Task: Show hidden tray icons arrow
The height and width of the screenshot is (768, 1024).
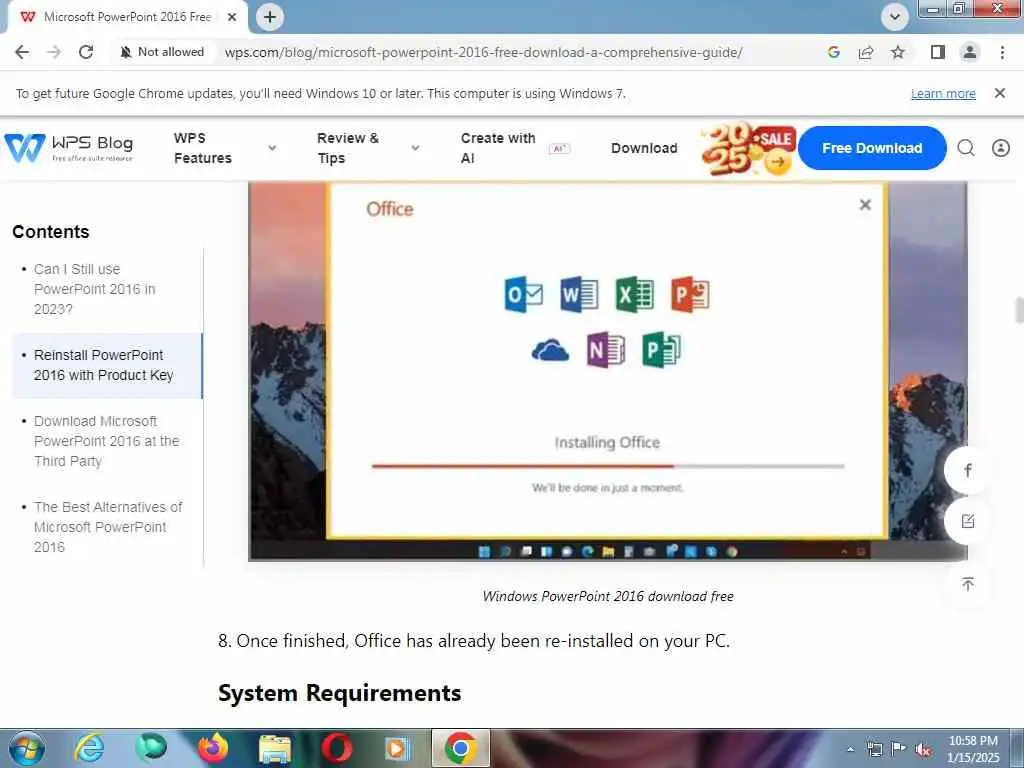Action: point(850,749)
